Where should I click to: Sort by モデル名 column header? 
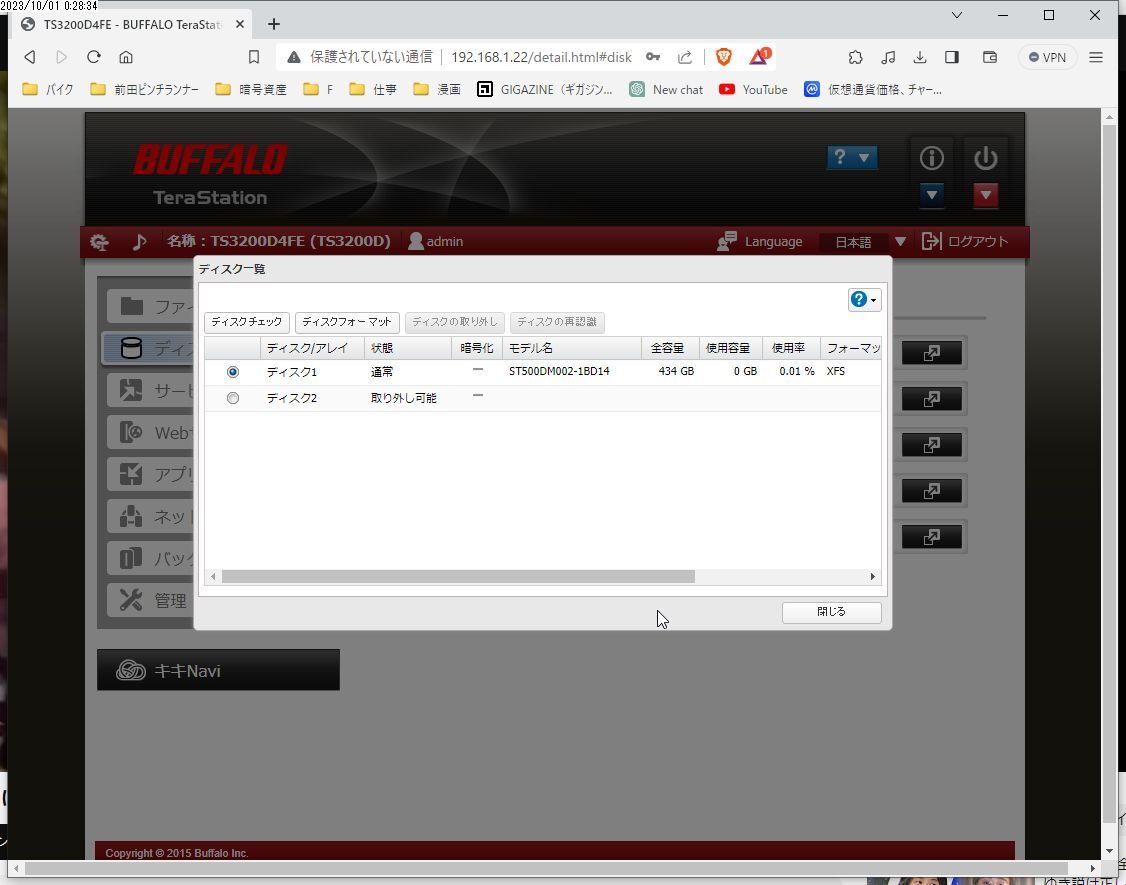click(572, 348)
